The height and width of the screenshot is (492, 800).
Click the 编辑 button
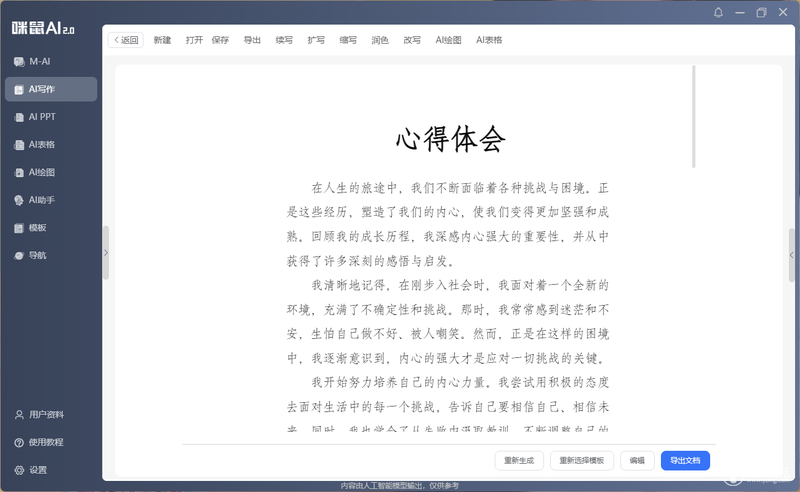point(637,460)
